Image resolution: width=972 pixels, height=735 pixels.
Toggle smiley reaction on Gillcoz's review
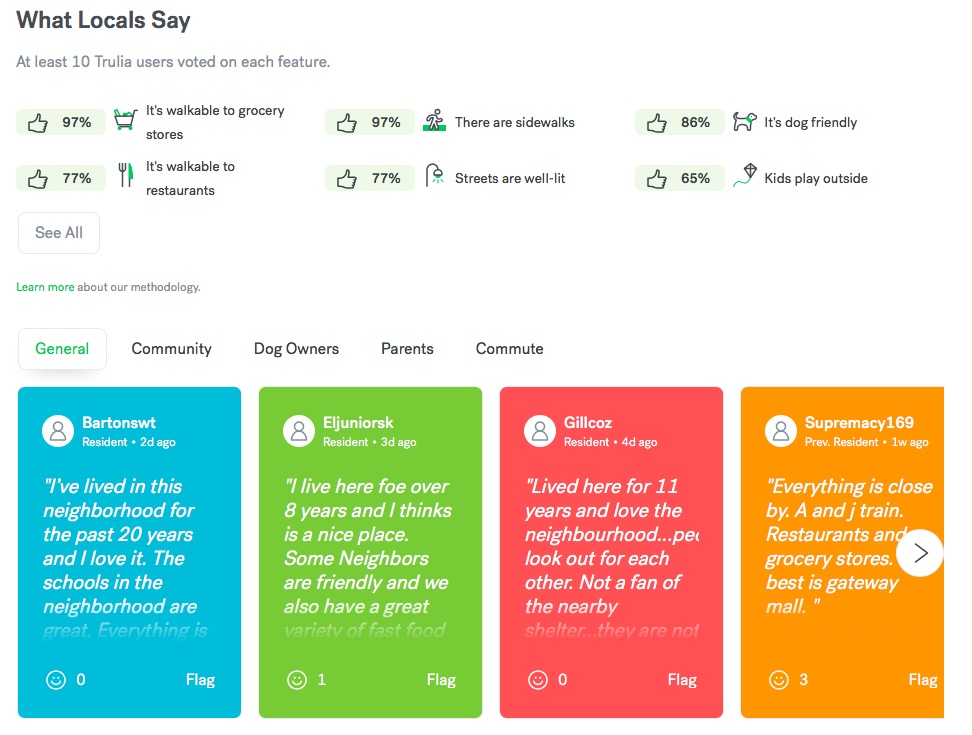coord(538,679)
